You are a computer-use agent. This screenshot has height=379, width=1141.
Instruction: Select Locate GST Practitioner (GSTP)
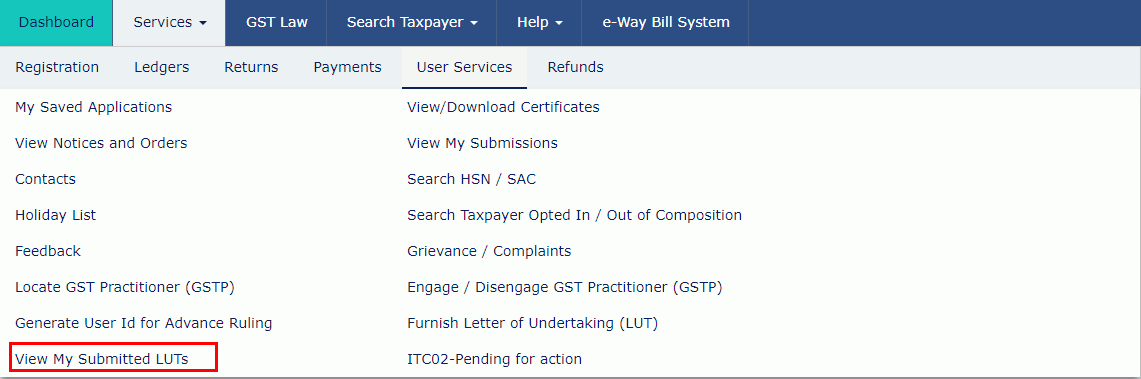tap(125, 287)
